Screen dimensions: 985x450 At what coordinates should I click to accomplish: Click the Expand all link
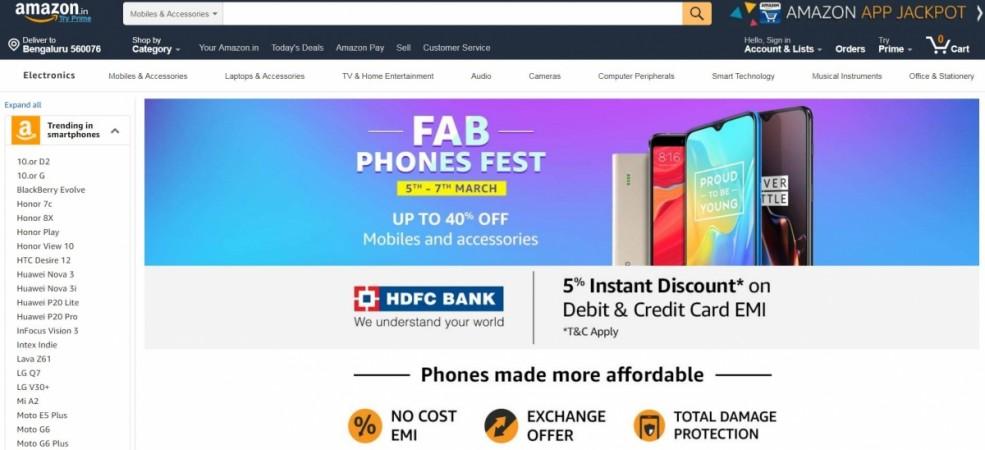coord(23,105)
